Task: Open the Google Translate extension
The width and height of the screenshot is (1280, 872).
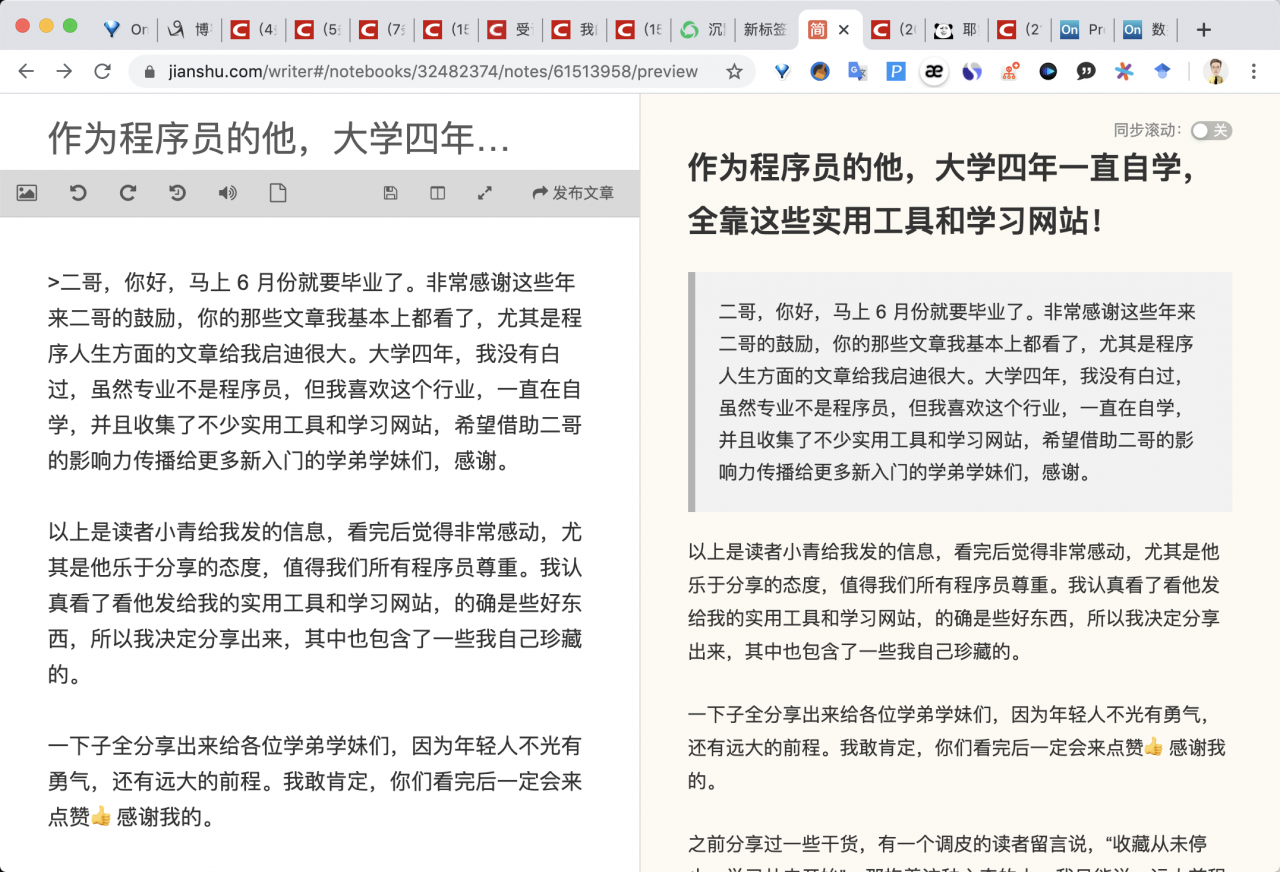Action: pyautogui.click(x=857, y=71)
